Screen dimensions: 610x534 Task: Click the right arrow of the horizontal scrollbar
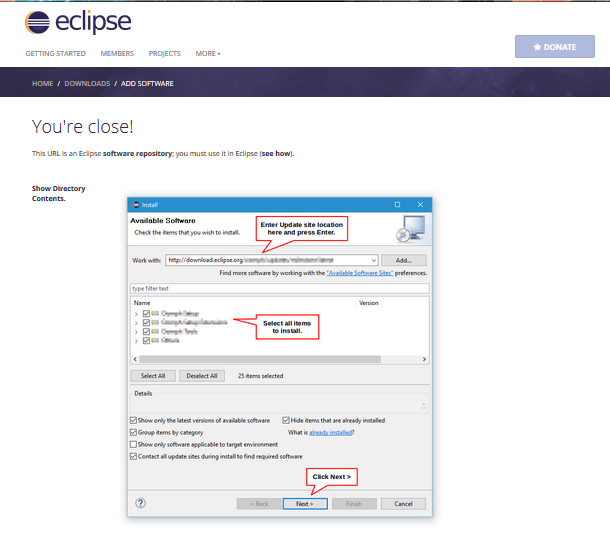tap(424, 359)
